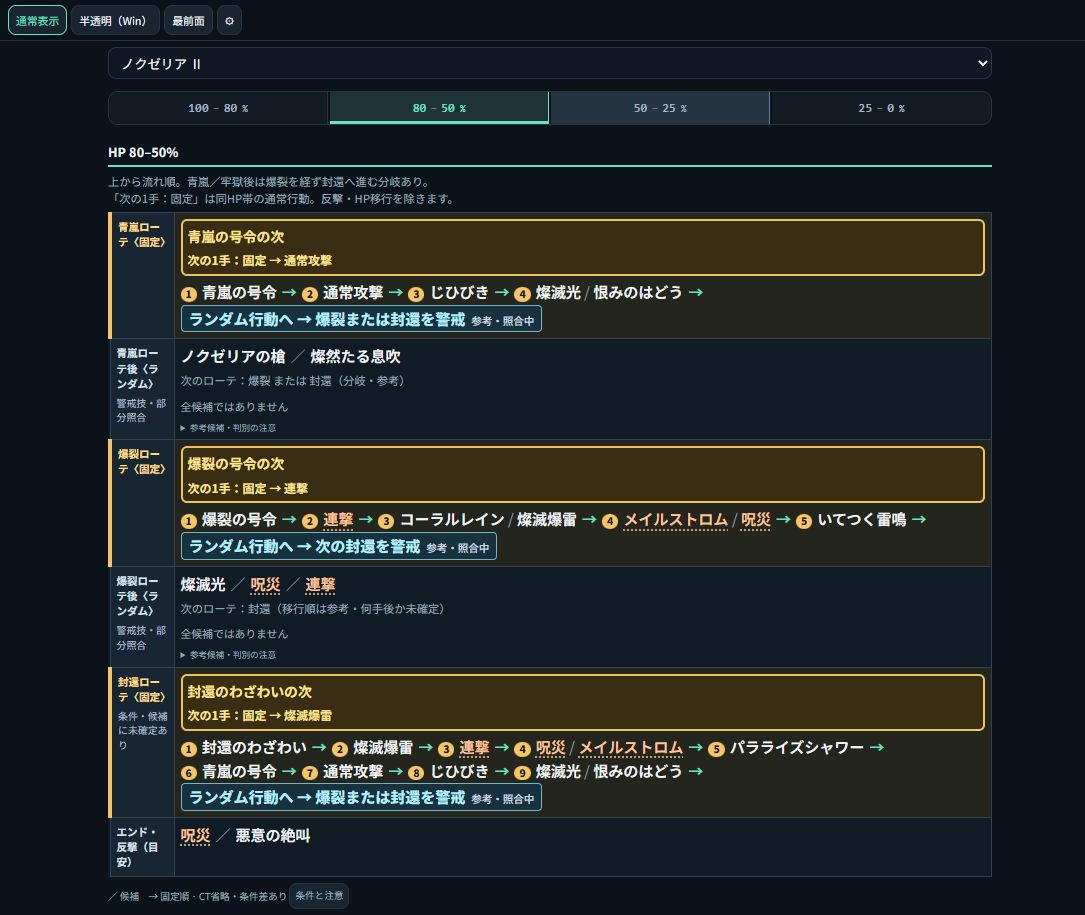Click 次のローテ：爆裂 または 封還 note
1085x915 pixels.
(x=293, y=381)
